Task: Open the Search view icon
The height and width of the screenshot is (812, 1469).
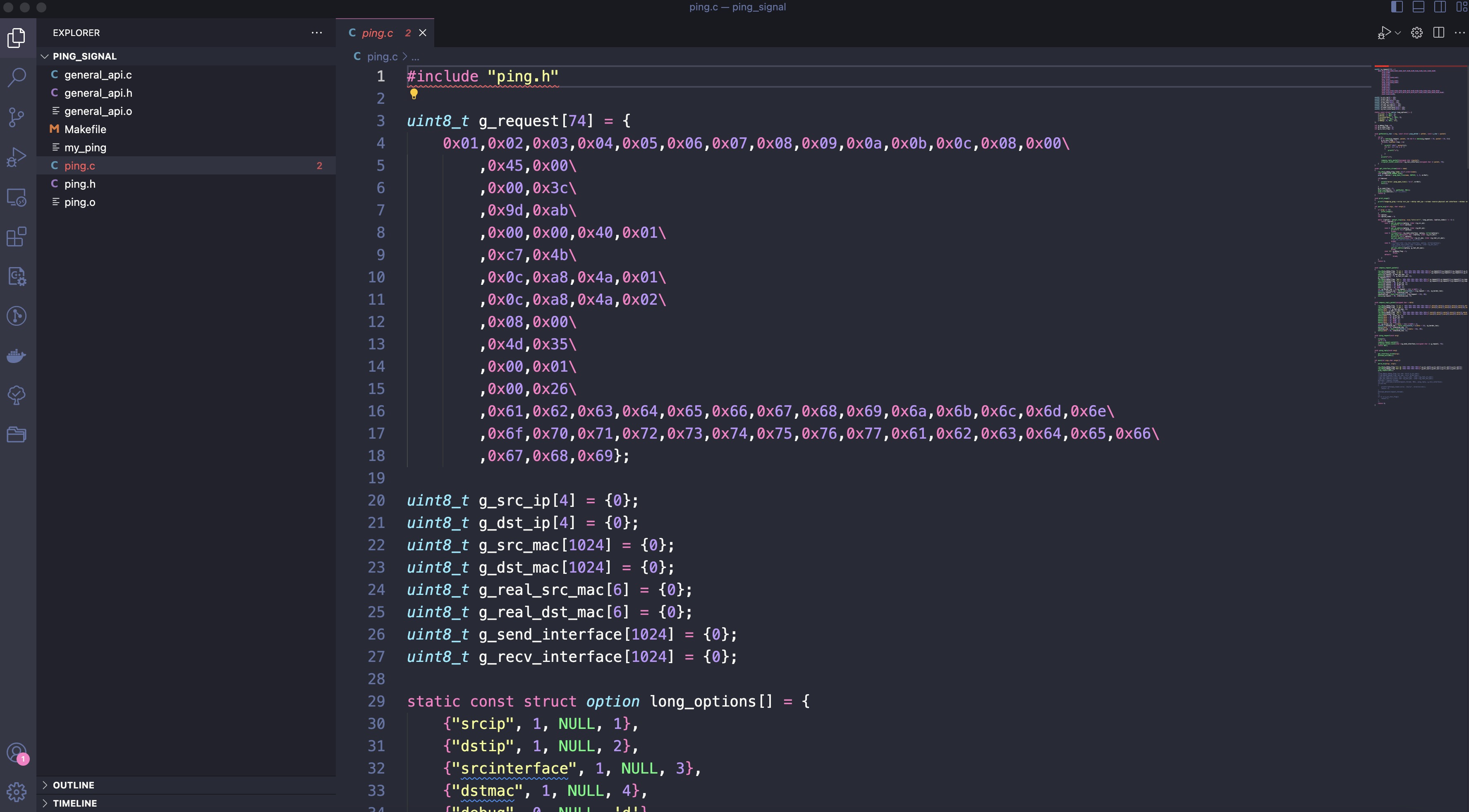Action: [17, 78]
